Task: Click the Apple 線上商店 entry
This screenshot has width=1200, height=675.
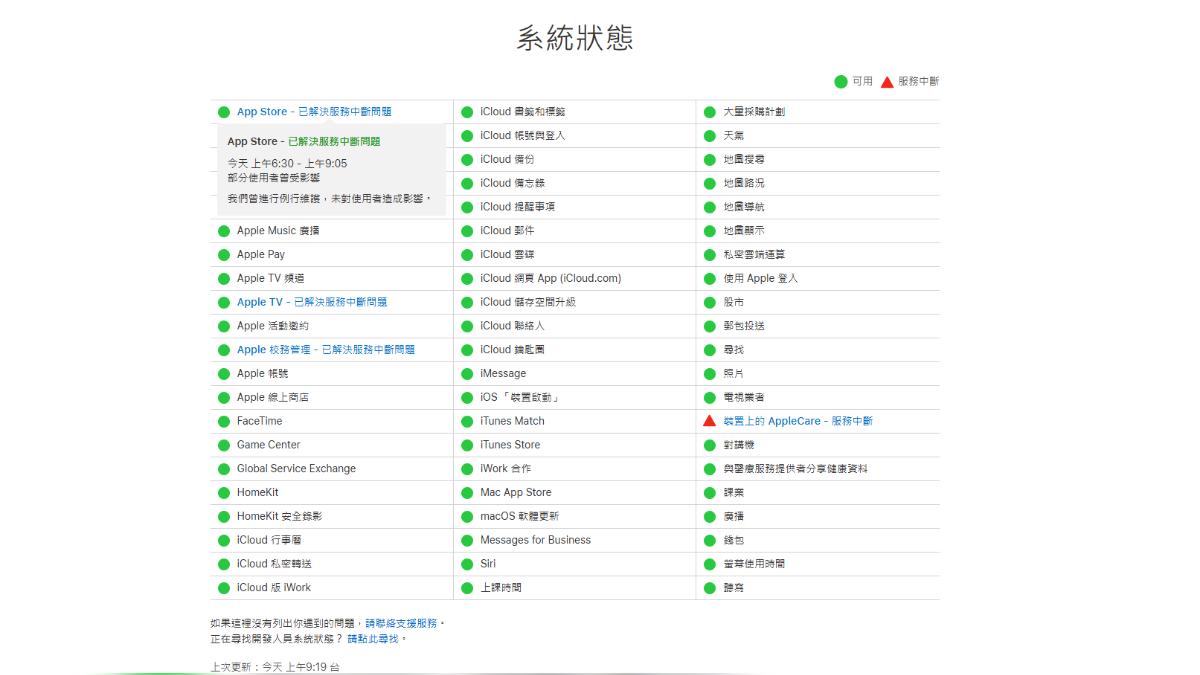Action: [273, 398]
